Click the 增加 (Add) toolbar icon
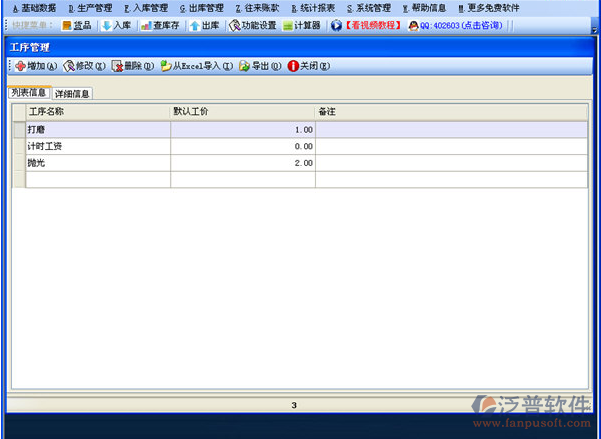This screenshot has width=601, height=439. coord(20,66)
